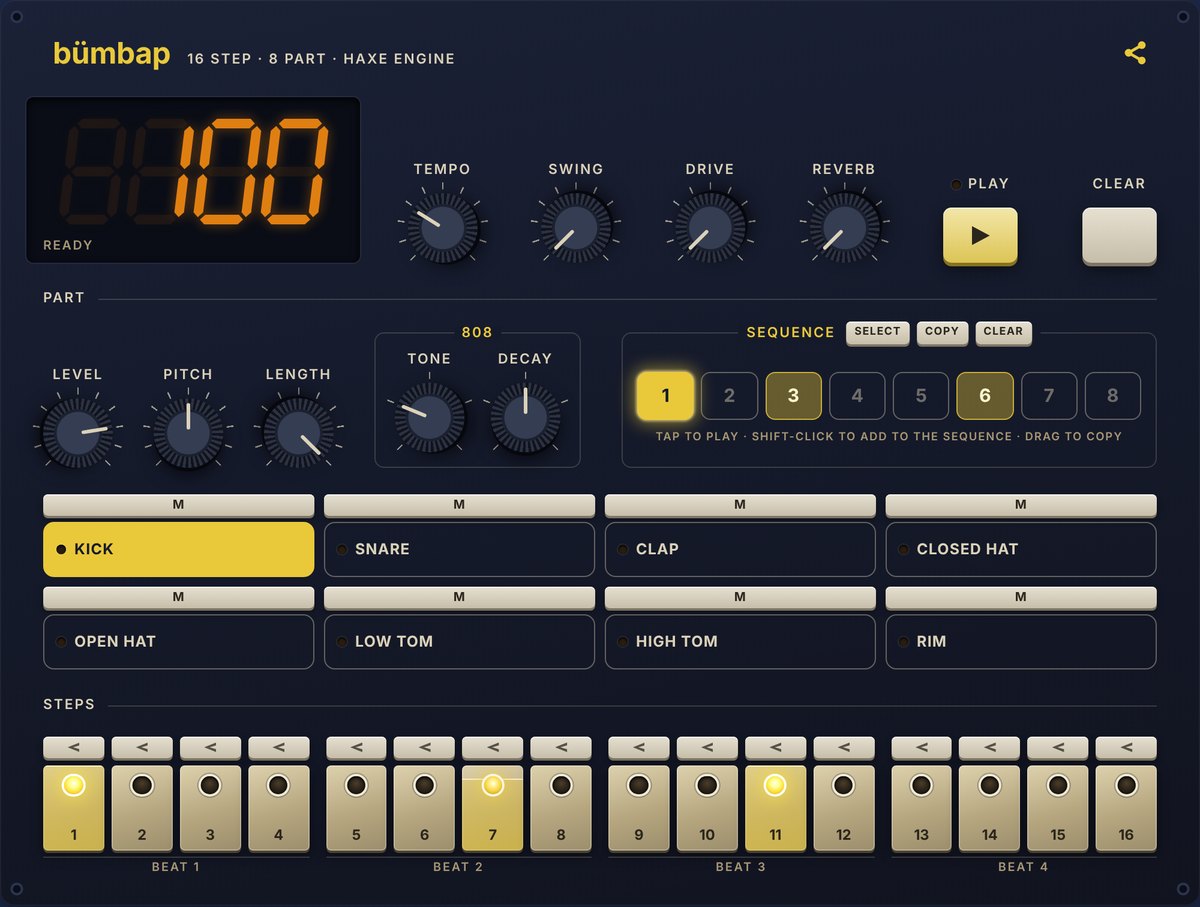The height and width of the screenshot is (907, 1200).
Task: Mute the Closed Hat part
Action: (1021, 505)
